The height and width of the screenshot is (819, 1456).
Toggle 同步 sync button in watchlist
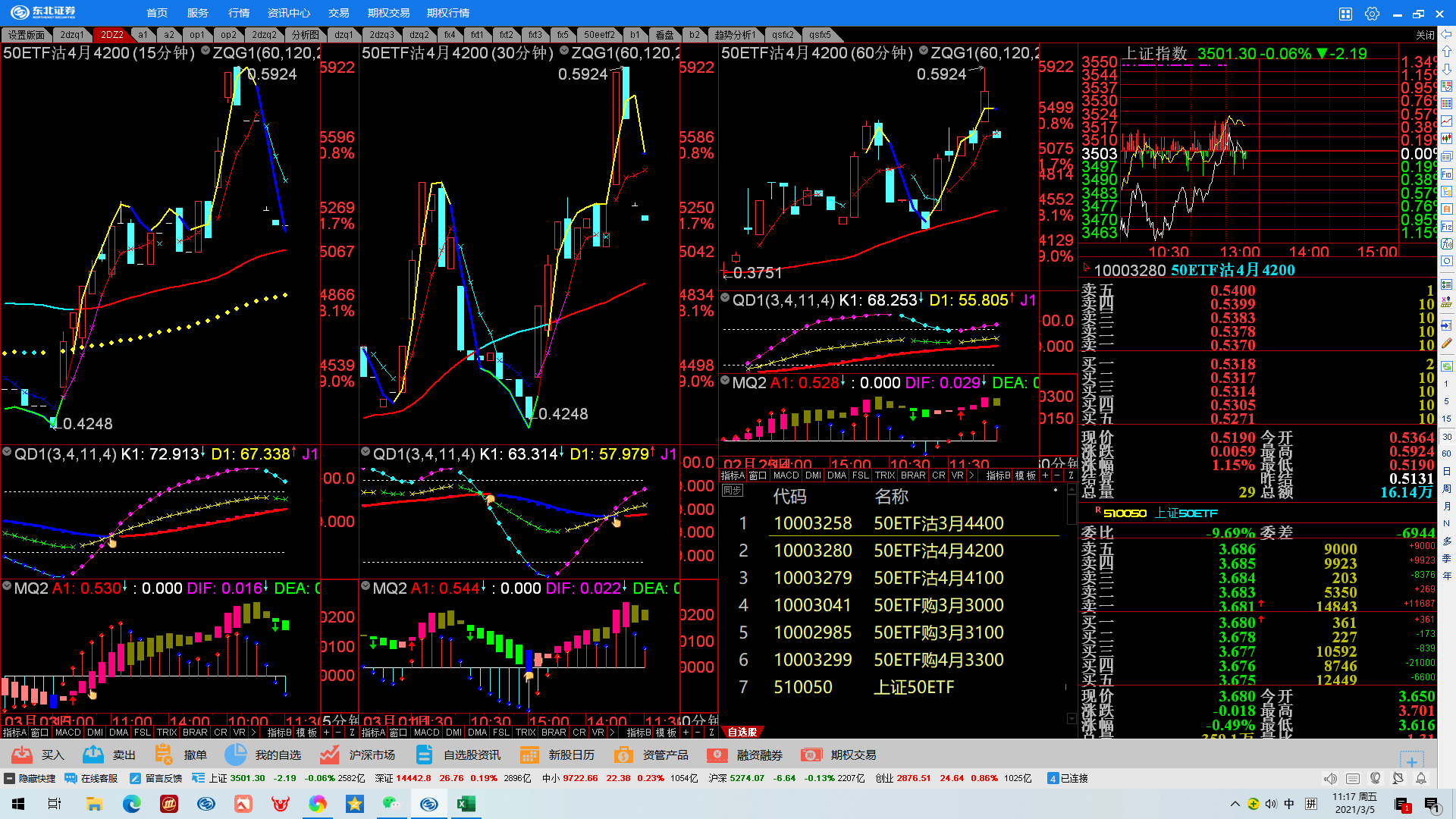pyautogui.click(x=732, y=491)
